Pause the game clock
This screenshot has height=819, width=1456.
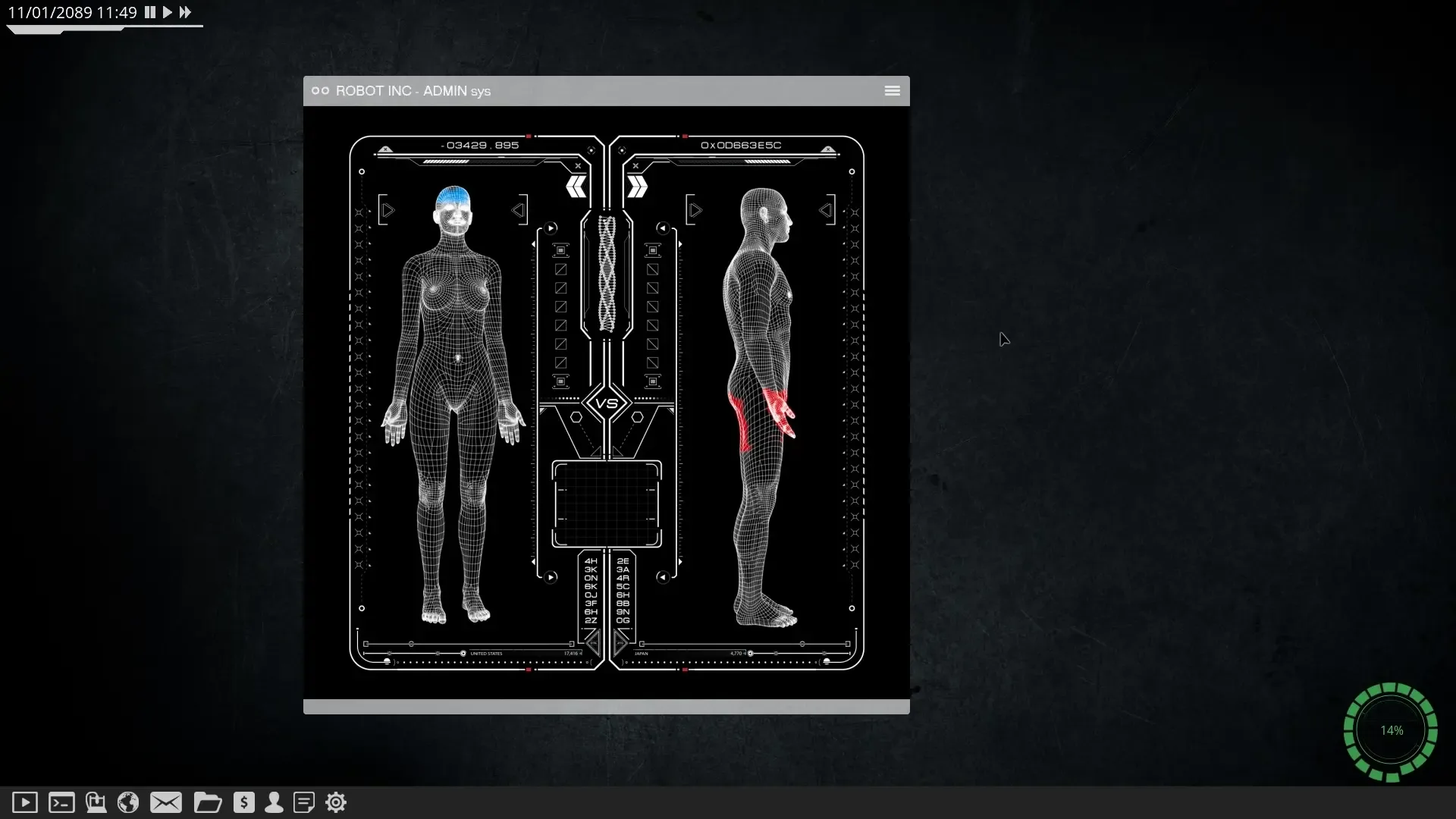150,12
